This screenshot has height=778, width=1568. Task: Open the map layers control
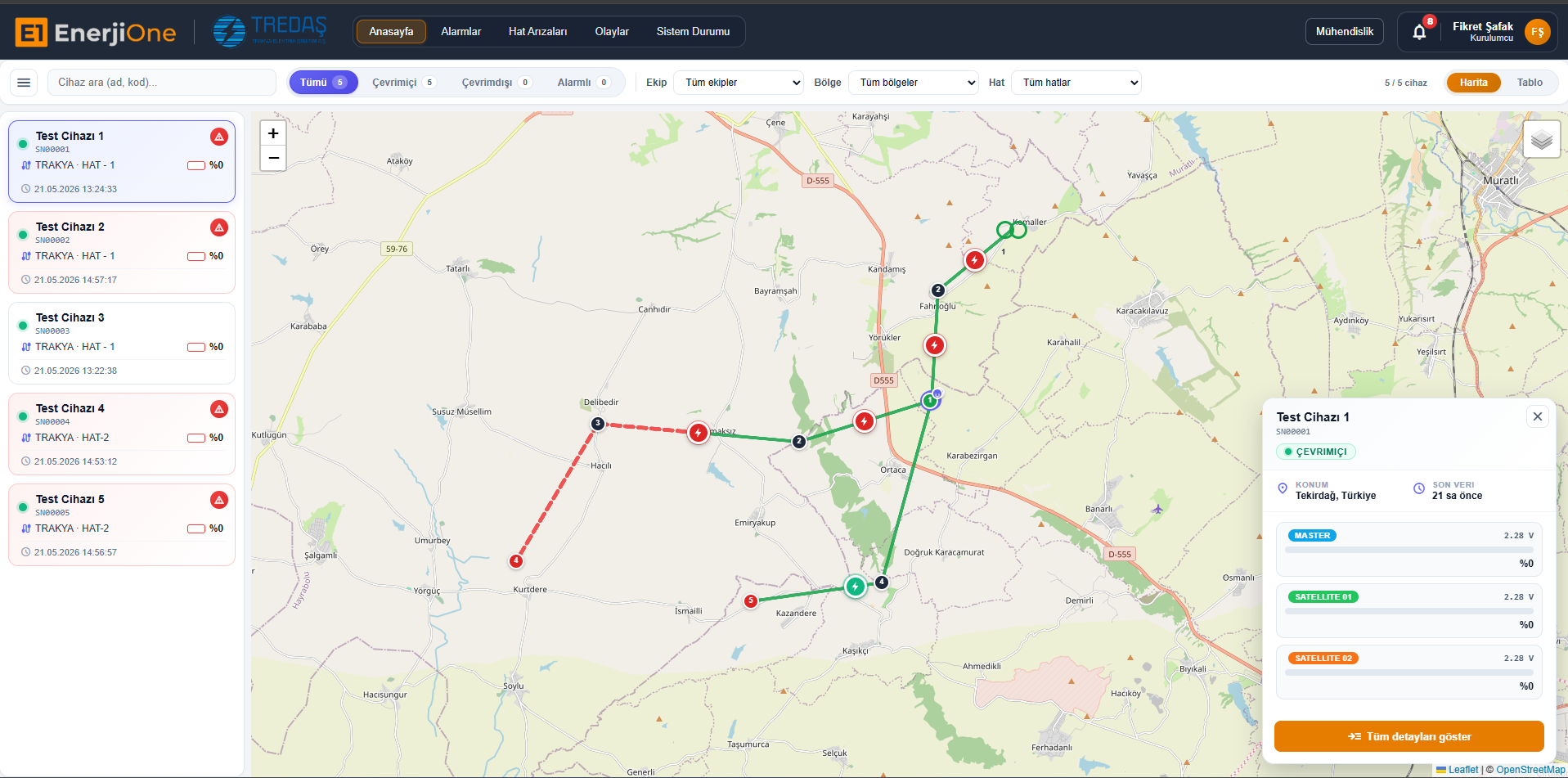(1541, 139)
